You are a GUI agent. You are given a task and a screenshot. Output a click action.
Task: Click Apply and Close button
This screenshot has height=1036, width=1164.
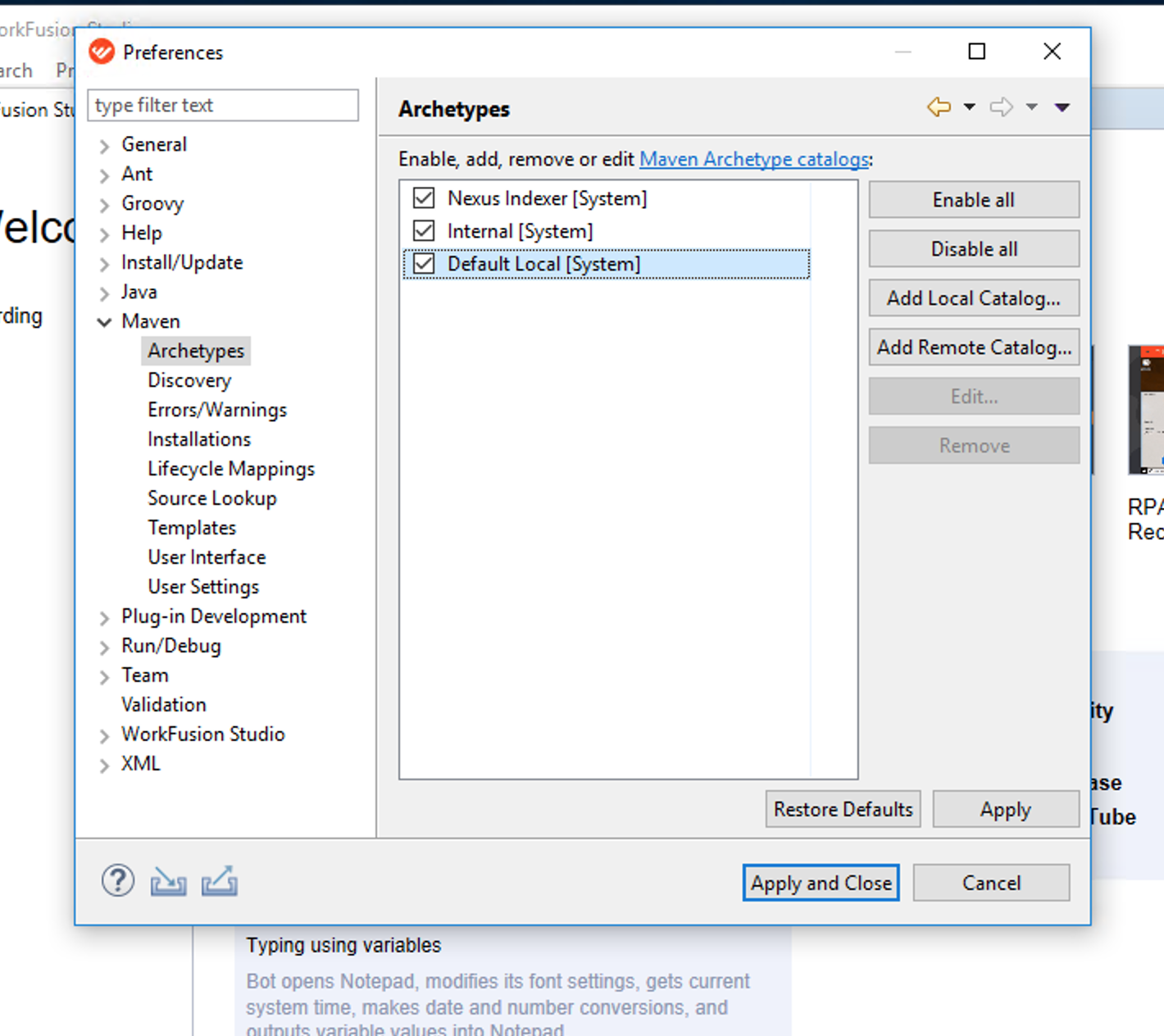coord(821,883)
